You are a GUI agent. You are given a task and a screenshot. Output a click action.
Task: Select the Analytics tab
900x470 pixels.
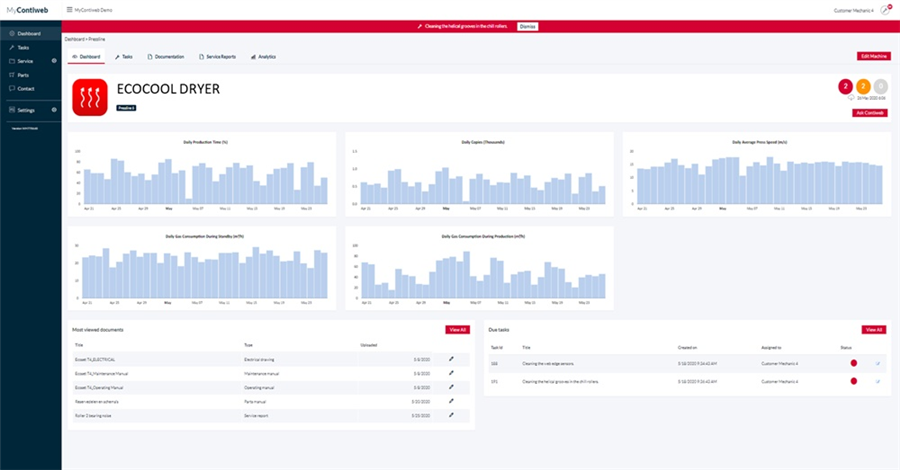pyautogui.click(x=263, y=57)
